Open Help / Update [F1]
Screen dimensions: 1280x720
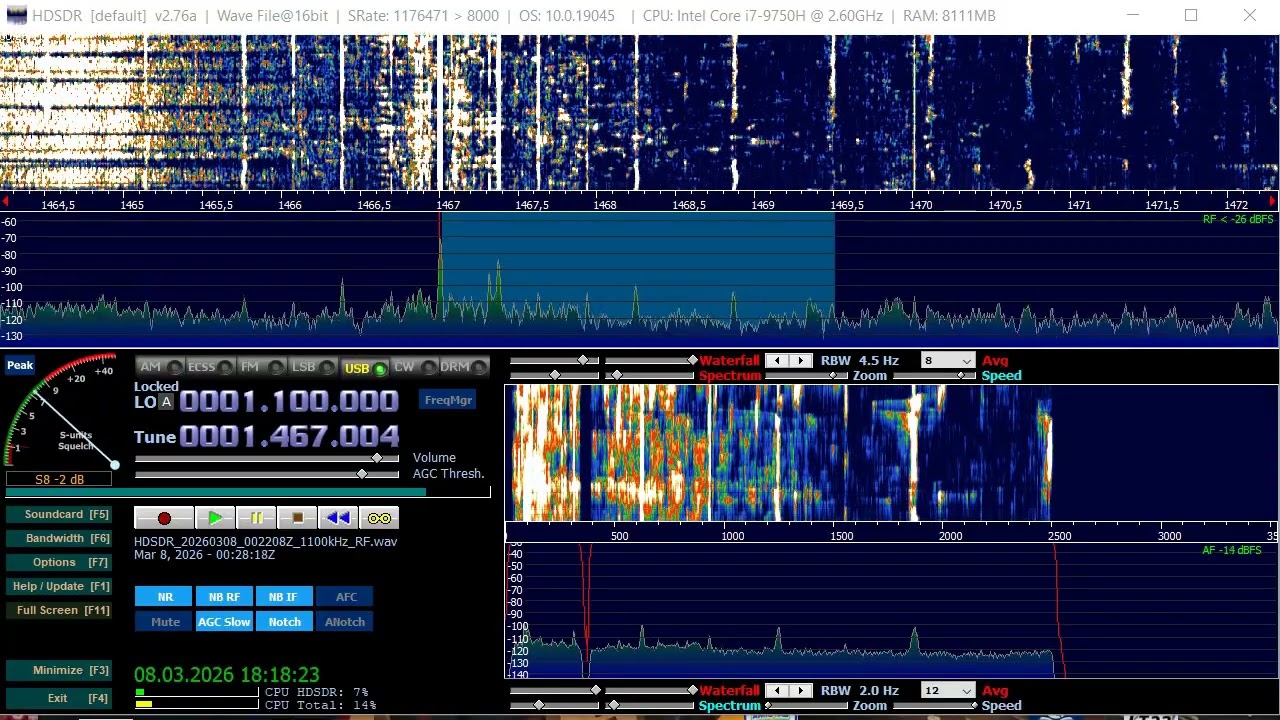tap(58, 586)
